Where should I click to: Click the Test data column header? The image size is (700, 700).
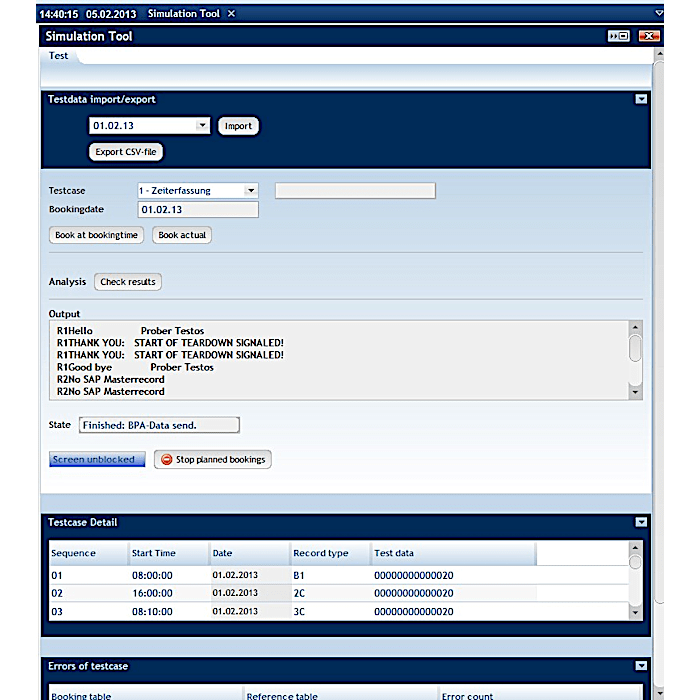pyautogui.click(x=453, y=553)
